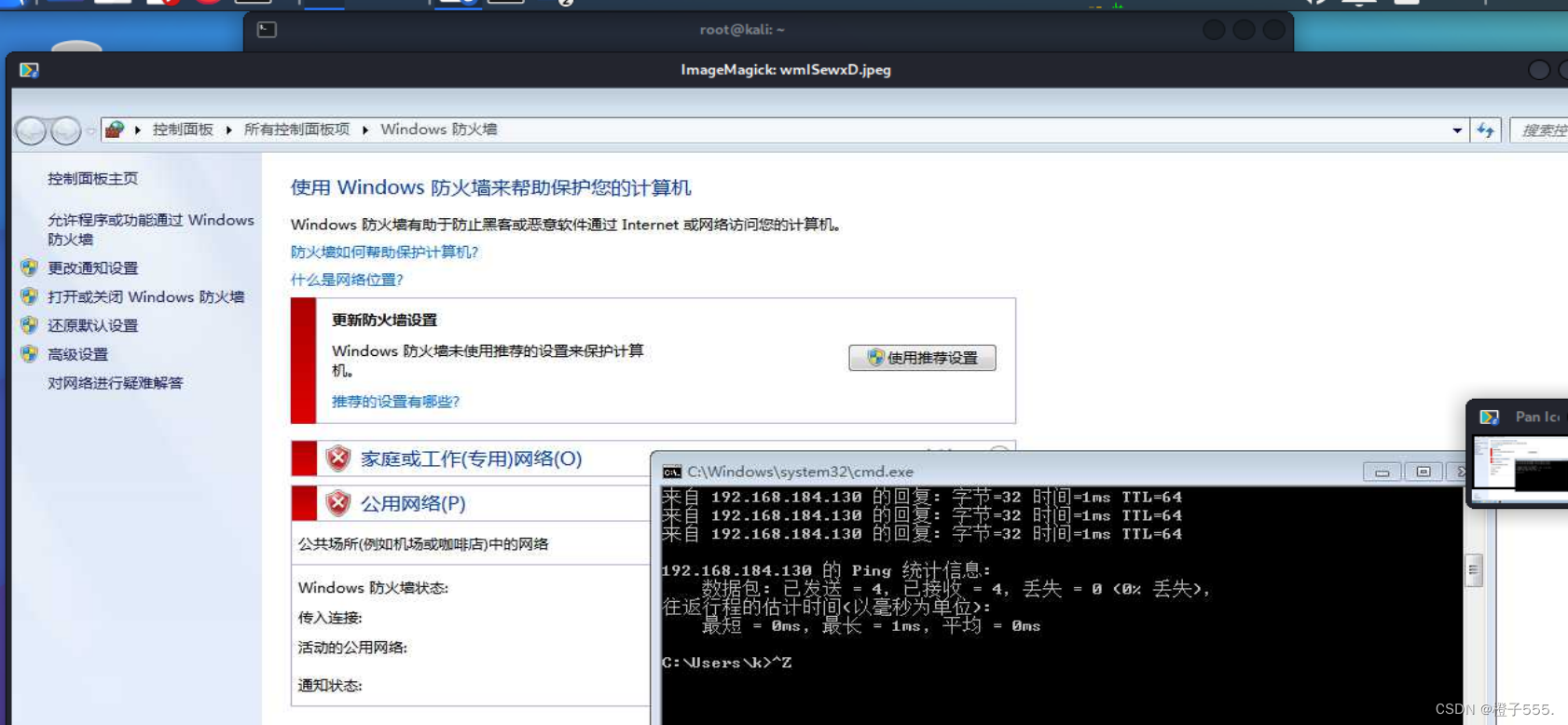Screen dimensions: 1568x725
Task: Click the cmd.exe vertical scrollbar thumb
Action: pyautogui.click(x=1474, y=569)
